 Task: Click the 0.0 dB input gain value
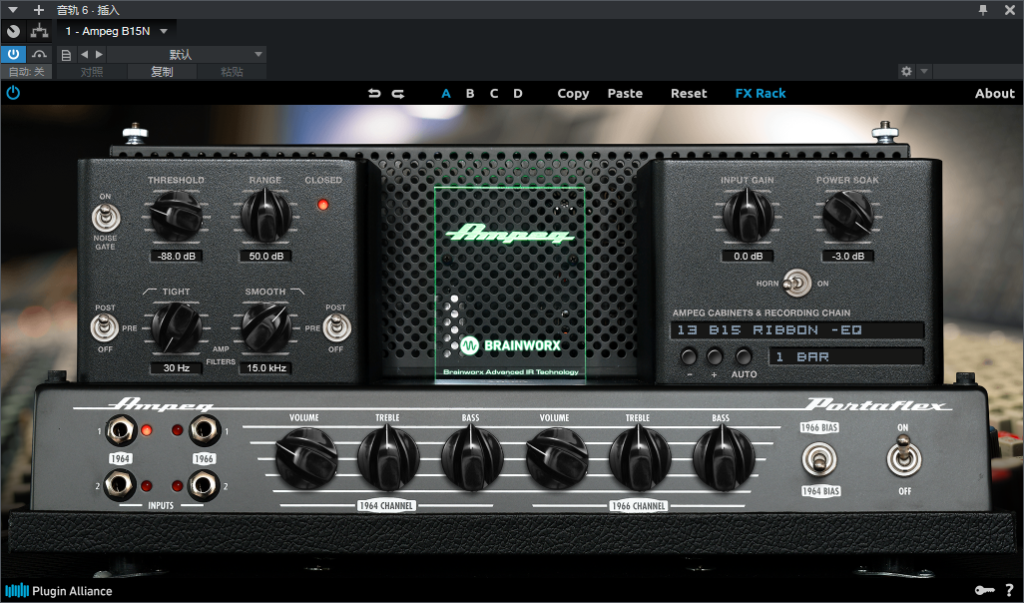(748, 256)
